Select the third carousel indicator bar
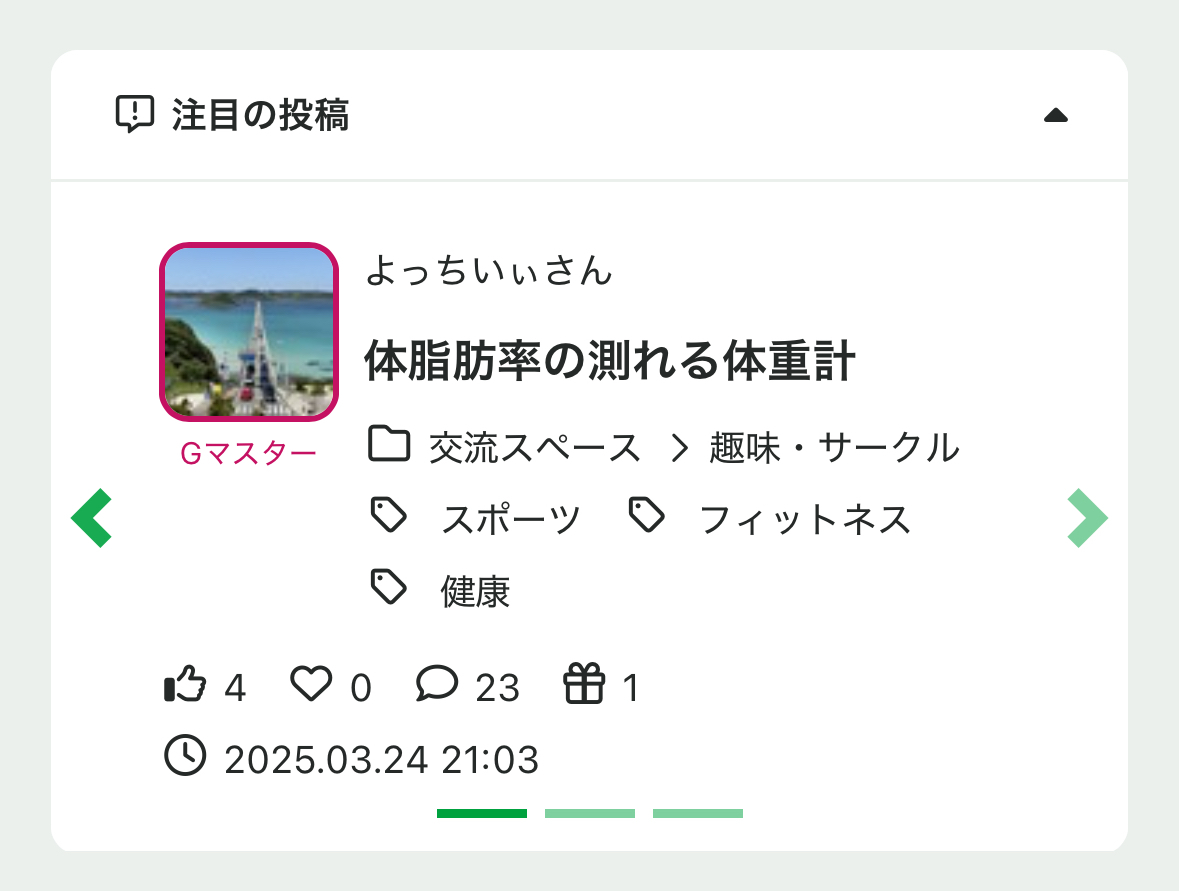Screen dimensions: 1179x891 [698, 813]
